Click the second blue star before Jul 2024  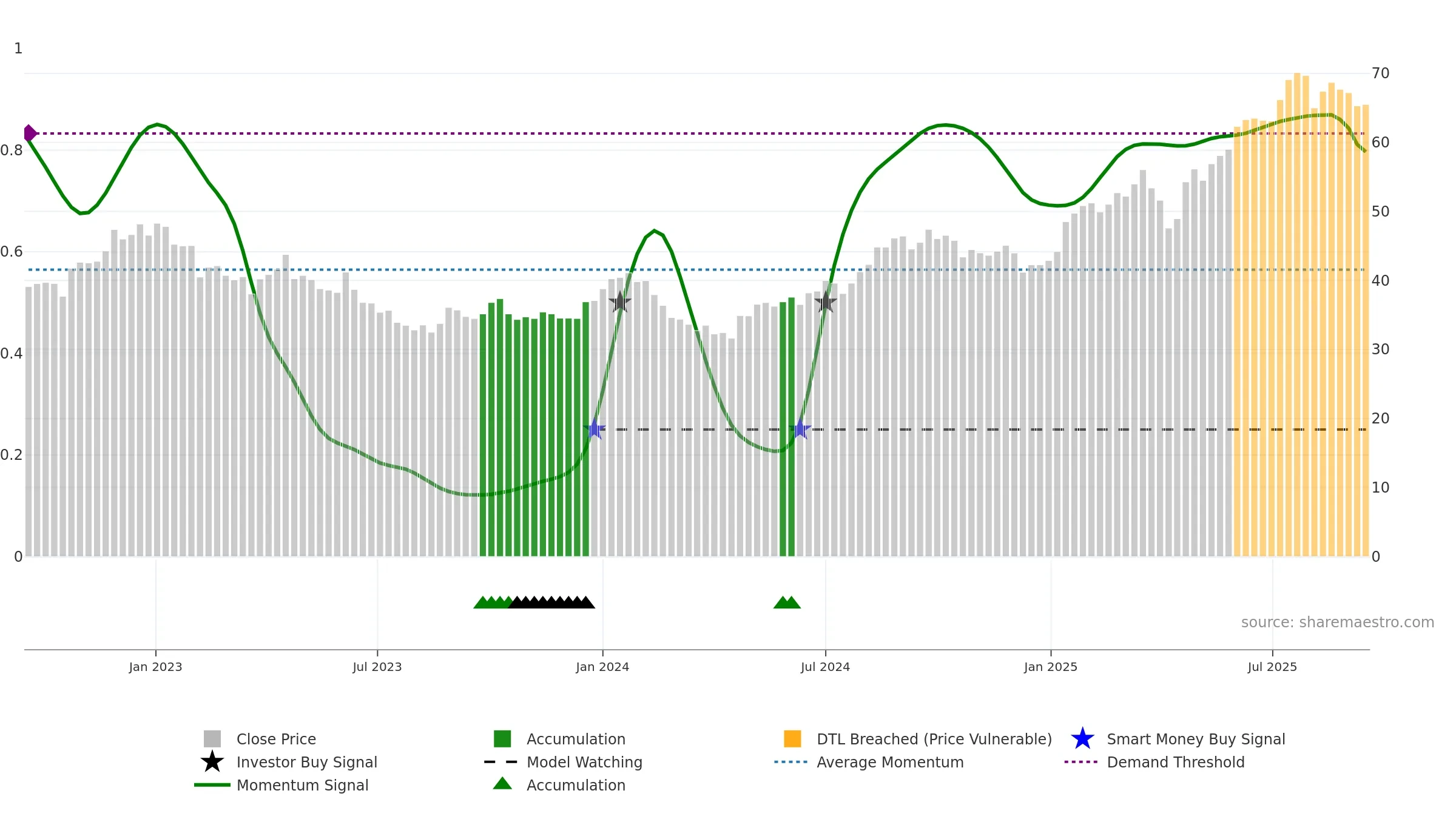tap(800, 429)
